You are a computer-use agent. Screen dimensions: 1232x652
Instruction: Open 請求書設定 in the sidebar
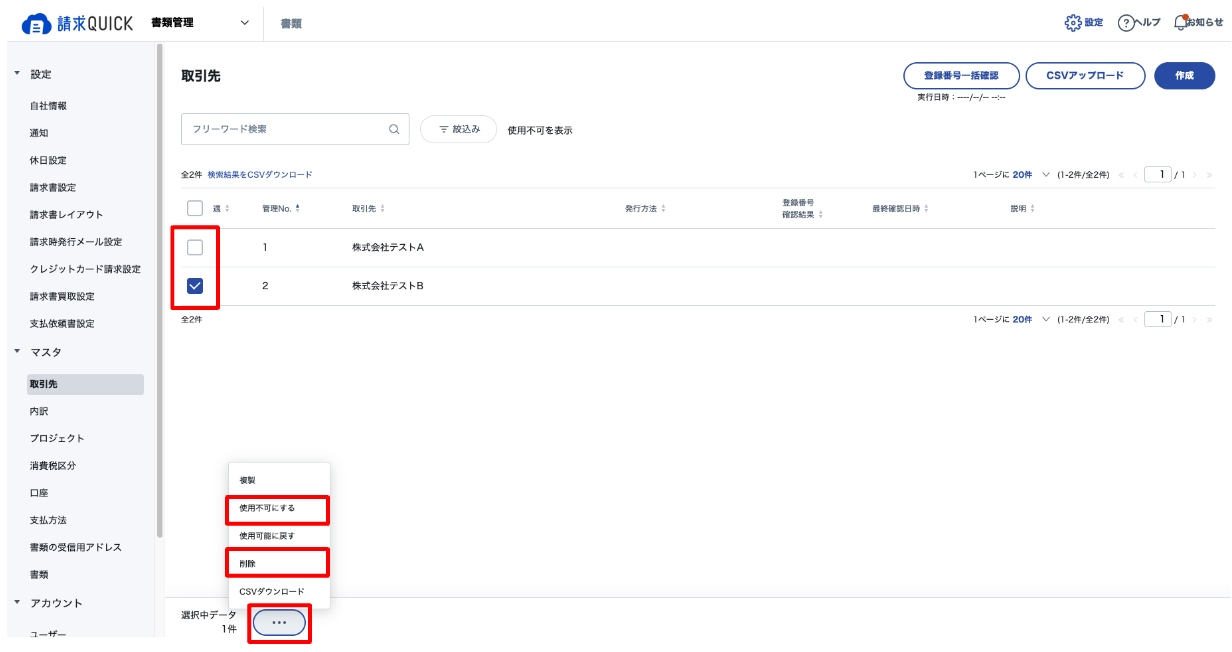coord(53,187)
